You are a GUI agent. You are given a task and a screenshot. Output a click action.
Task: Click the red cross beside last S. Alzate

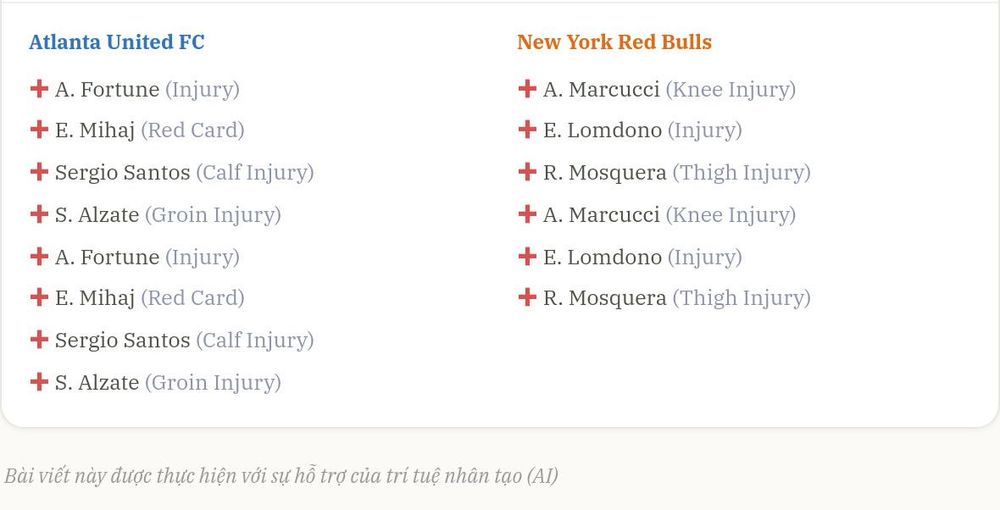[39, 382]
